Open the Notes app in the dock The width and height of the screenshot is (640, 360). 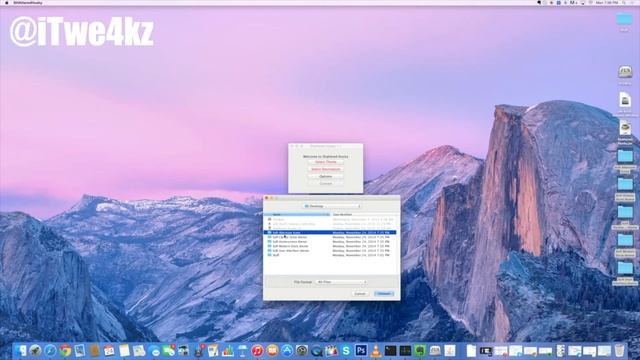coord(124,350)
